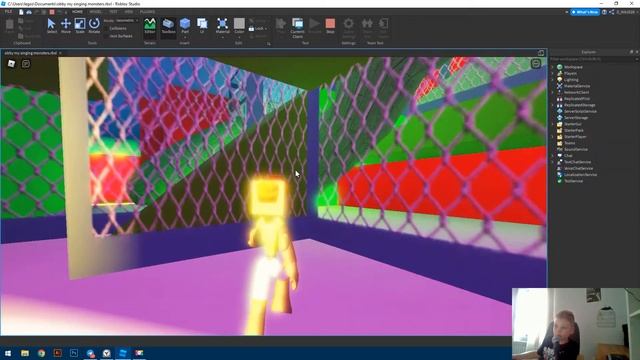Image resolution: width=640 pixels, height=360 pixels.
Task: Activate the Move tool
Action: pos(66,26)
